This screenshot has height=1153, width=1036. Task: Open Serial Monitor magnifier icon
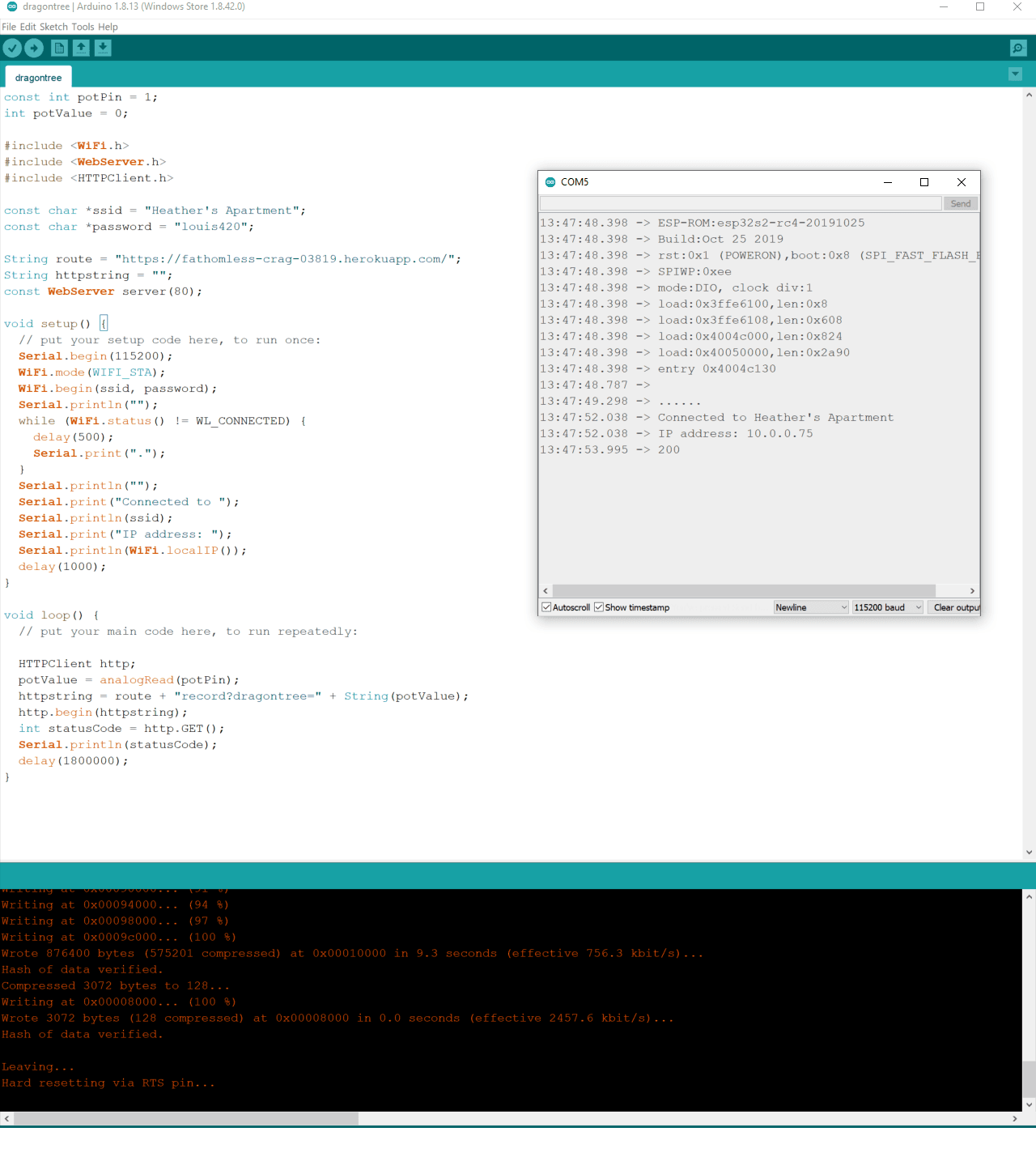pyautogui.click(x=1018, y=49)
